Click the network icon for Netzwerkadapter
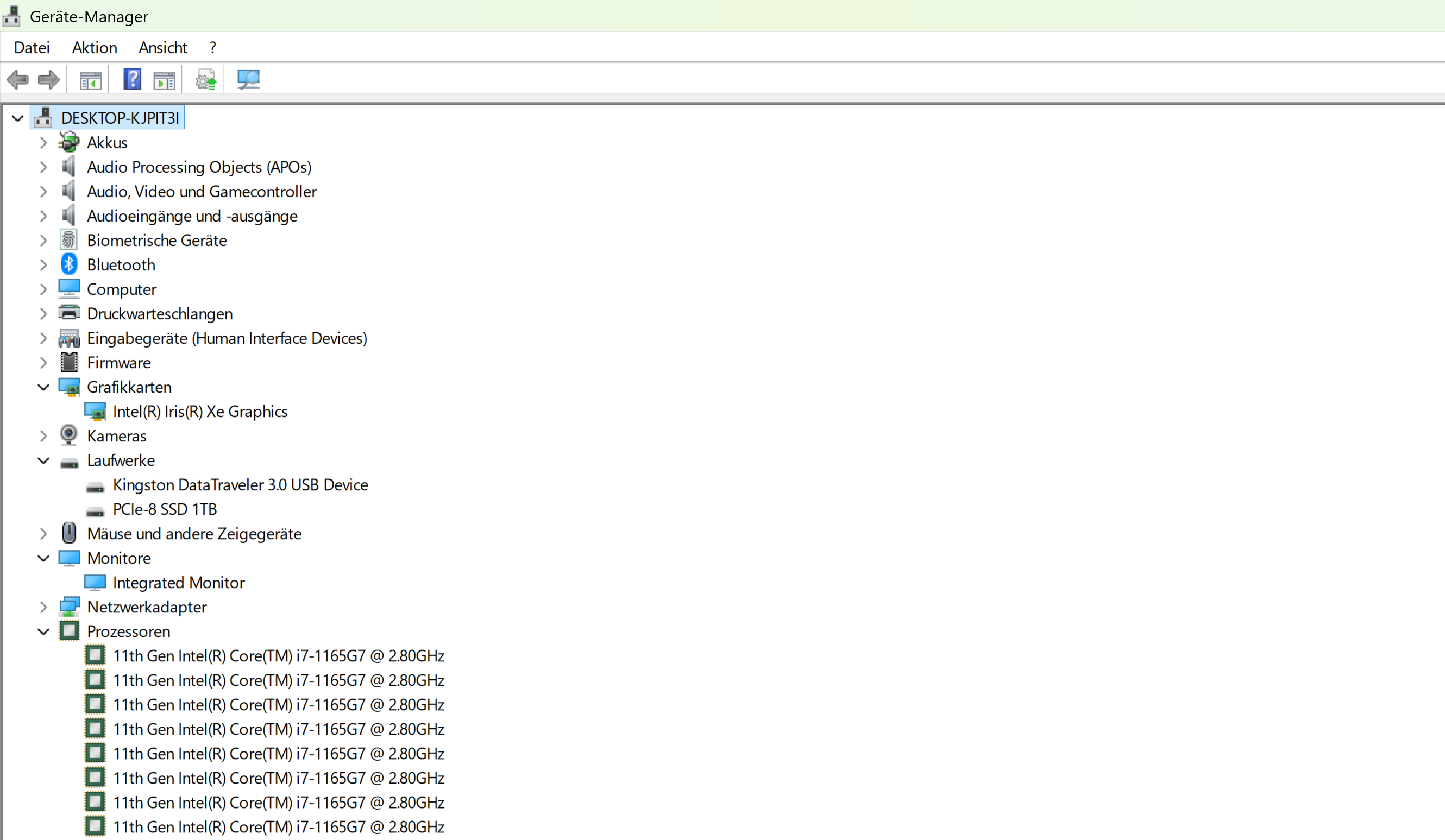This screenshot has height=840, width=1445. [69, 607]
